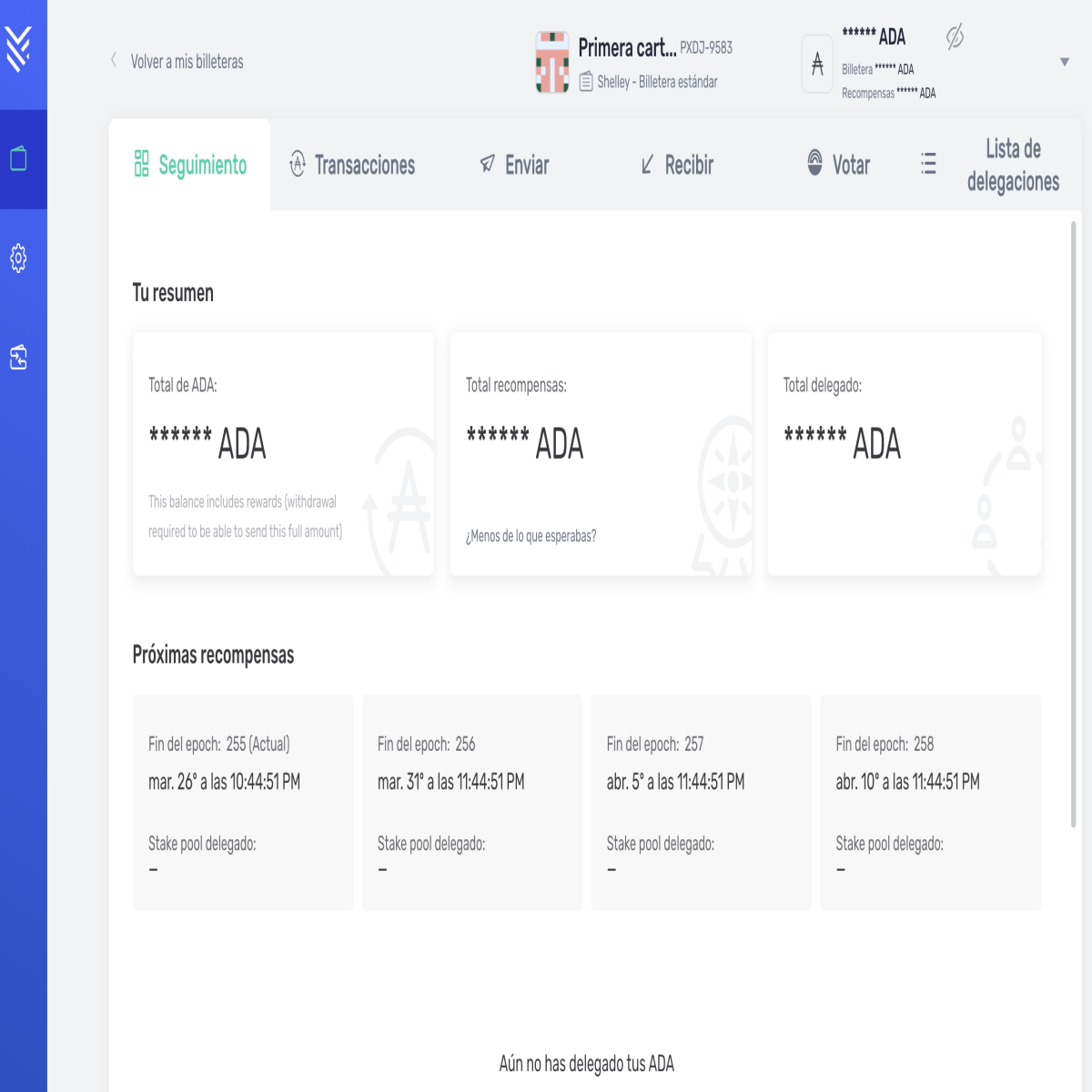Click wallet plate PXDJ-9583
Image resolution: width=1092 pixels, height=1092 pixels.
(706, 47)
